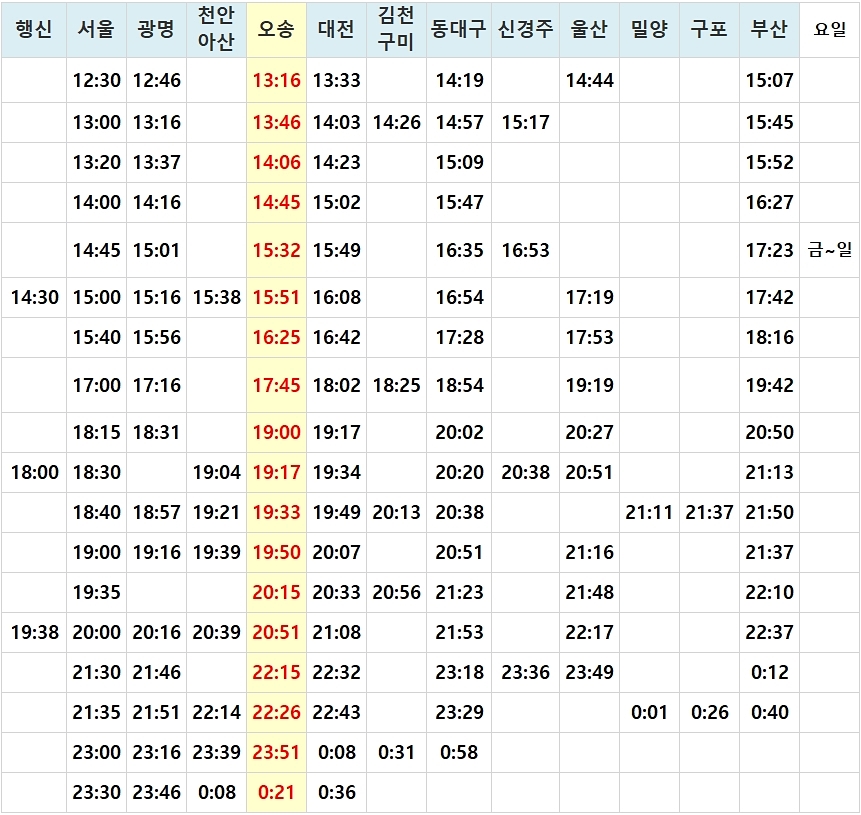The width and height of the screenshot is (861, 815).
Task: Click the 김천구미 column header
Action: [396, 29]
